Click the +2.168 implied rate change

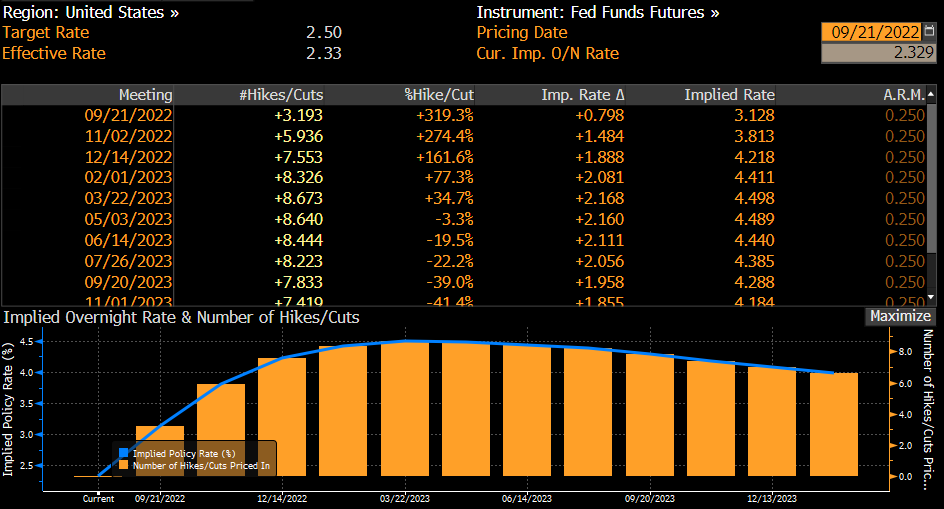coord(600,198)
